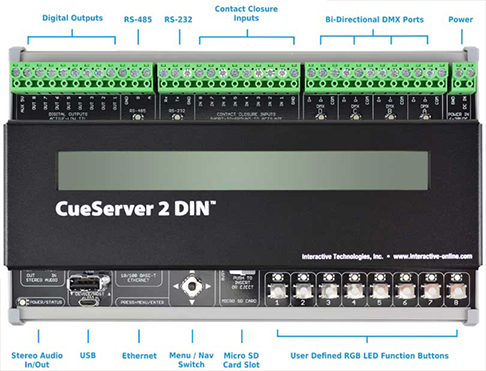
Task: Click the RS-232 status LED
Action: click(x=177, y=117)
